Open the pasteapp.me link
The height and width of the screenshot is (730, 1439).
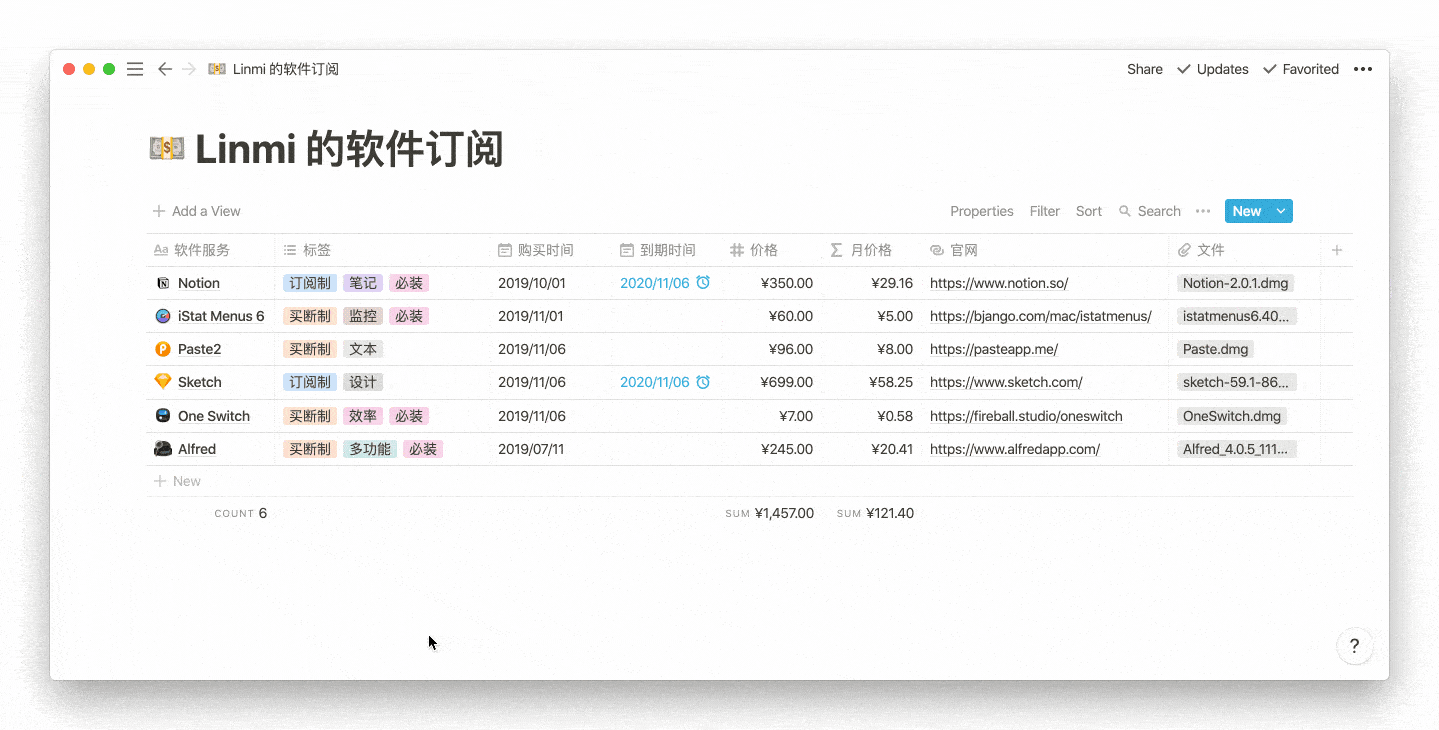tap(994, 349)
